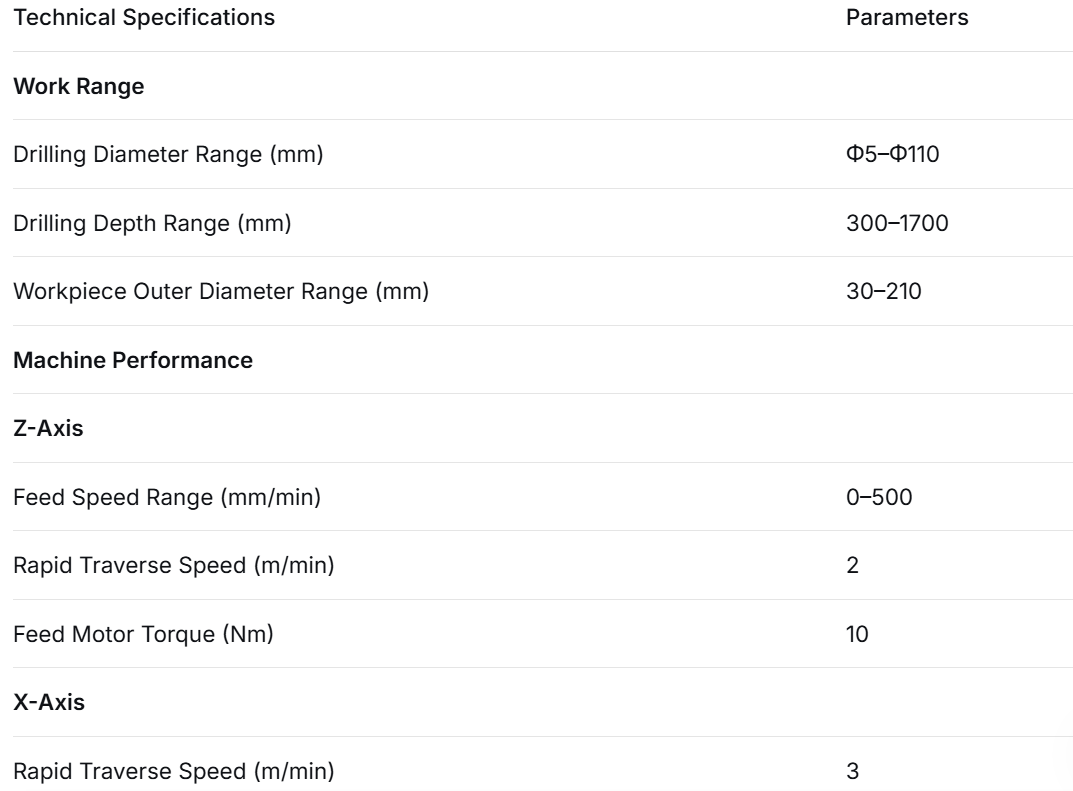Select the 30–210 outer diameter value

[x=883, y=292]
